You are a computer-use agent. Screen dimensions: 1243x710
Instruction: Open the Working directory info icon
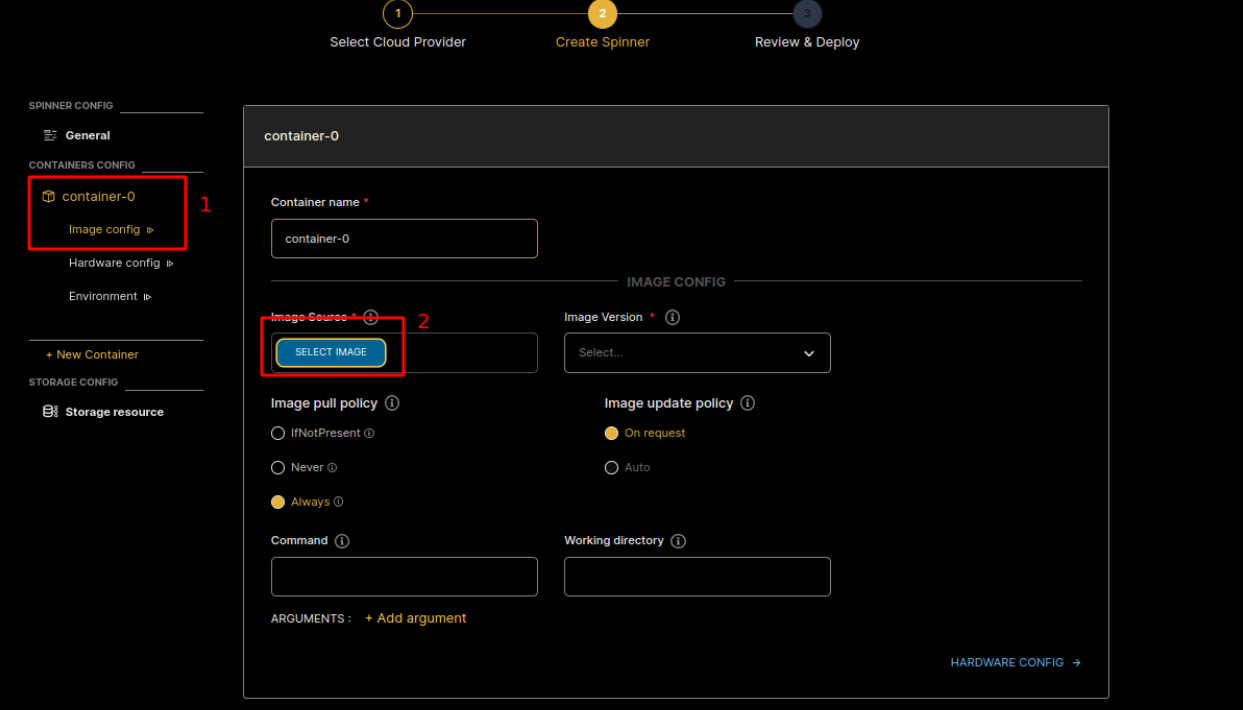[x=678, y=541]
